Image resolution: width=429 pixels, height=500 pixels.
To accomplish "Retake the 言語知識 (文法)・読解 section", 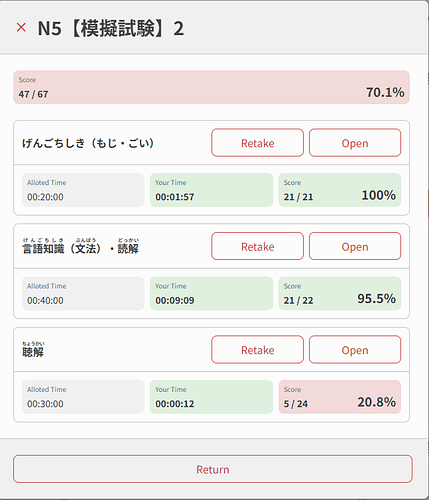I will click(257, 246).
